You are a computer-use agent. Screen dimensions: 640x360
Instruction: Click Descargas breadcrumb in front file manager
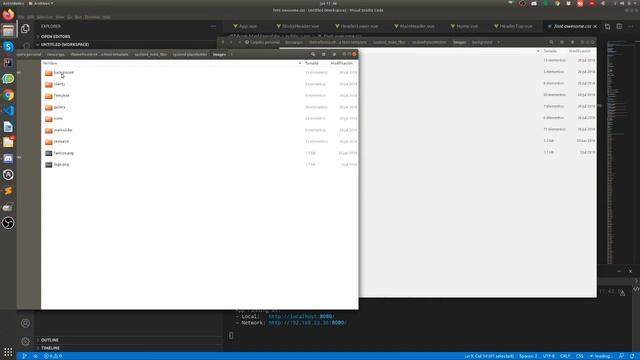click(x=56, y=54)
